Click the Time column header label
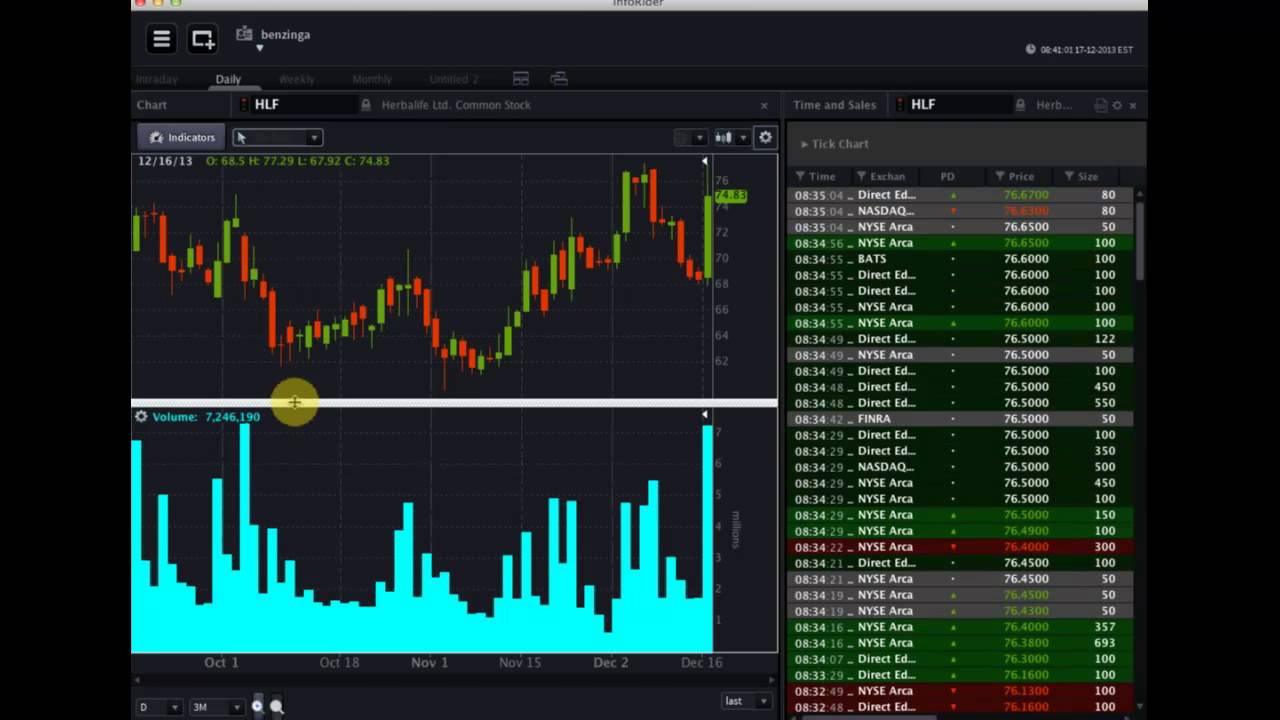Viewport: 1280px width, 720px height. (822, 176)
